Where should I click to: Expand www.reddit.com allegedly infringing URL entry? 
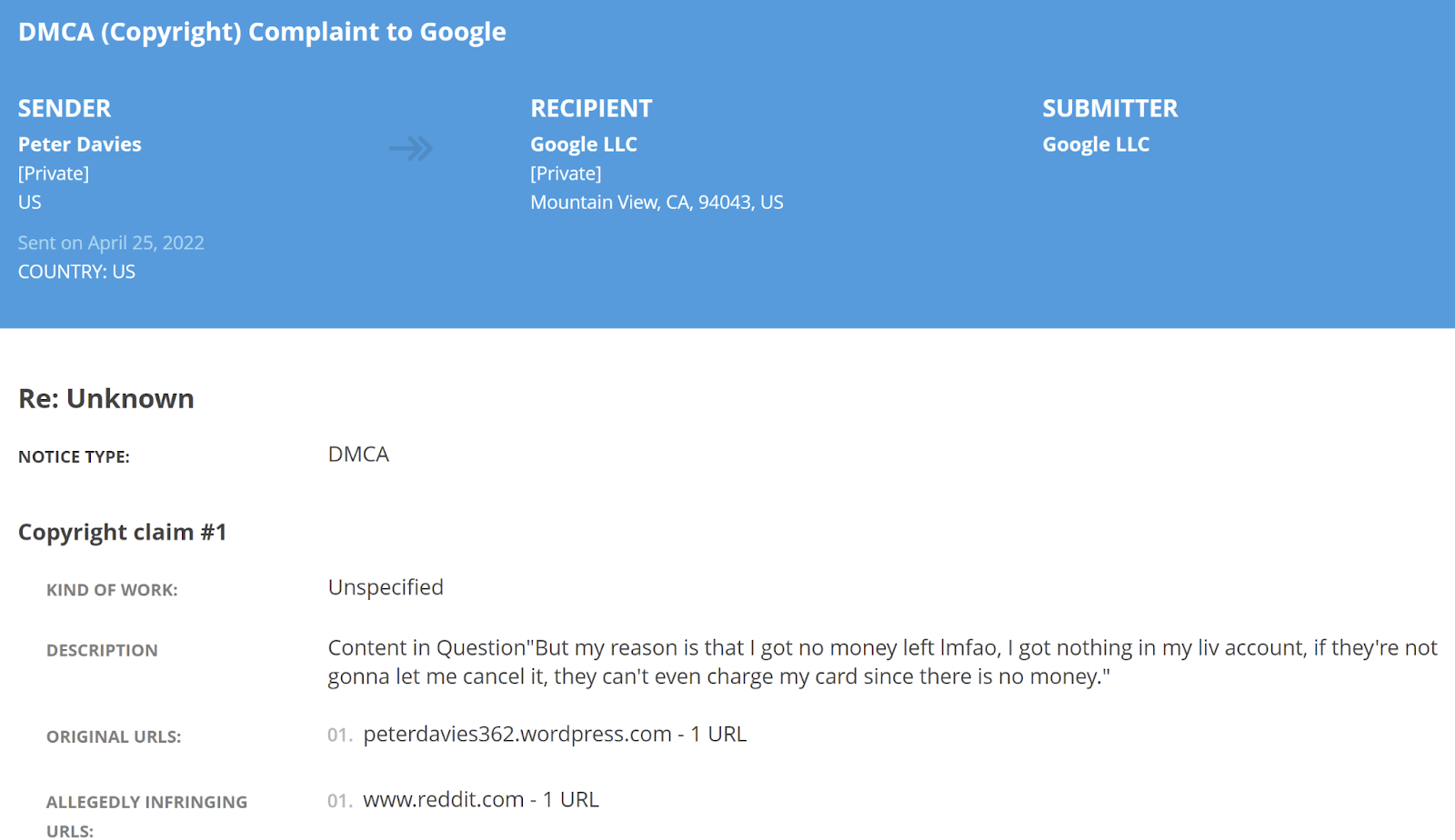tap(480, 799)
